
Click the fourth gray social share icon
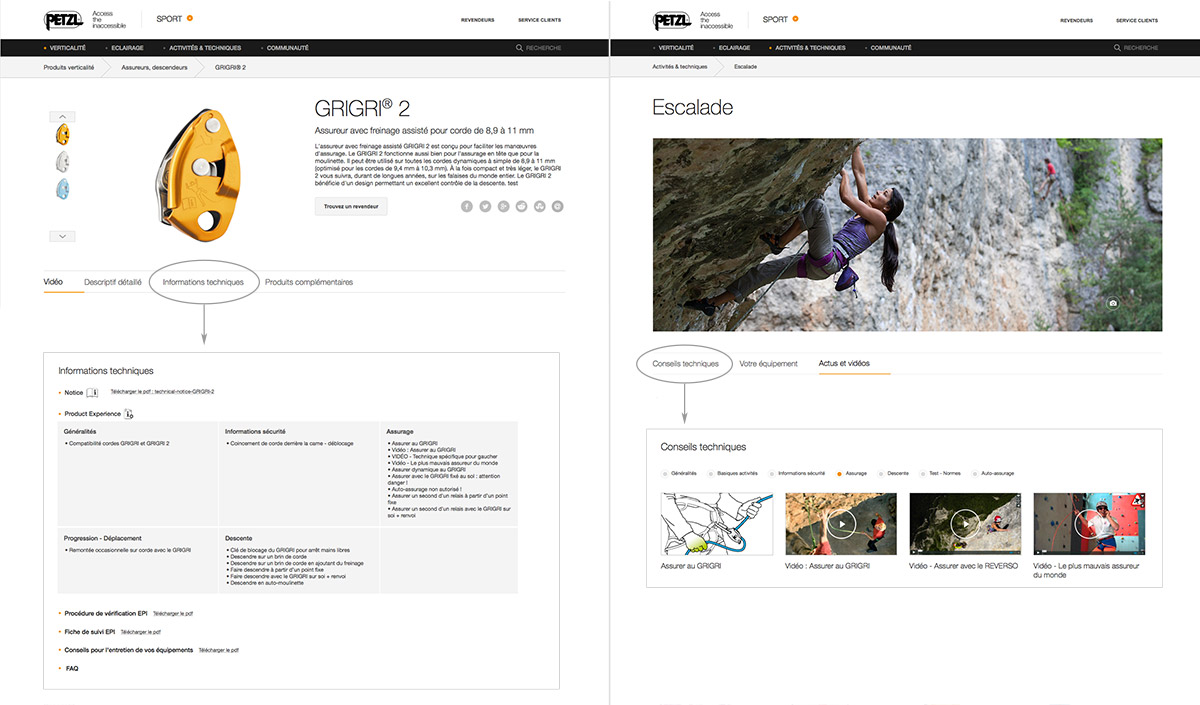click(x=521, y=206)
